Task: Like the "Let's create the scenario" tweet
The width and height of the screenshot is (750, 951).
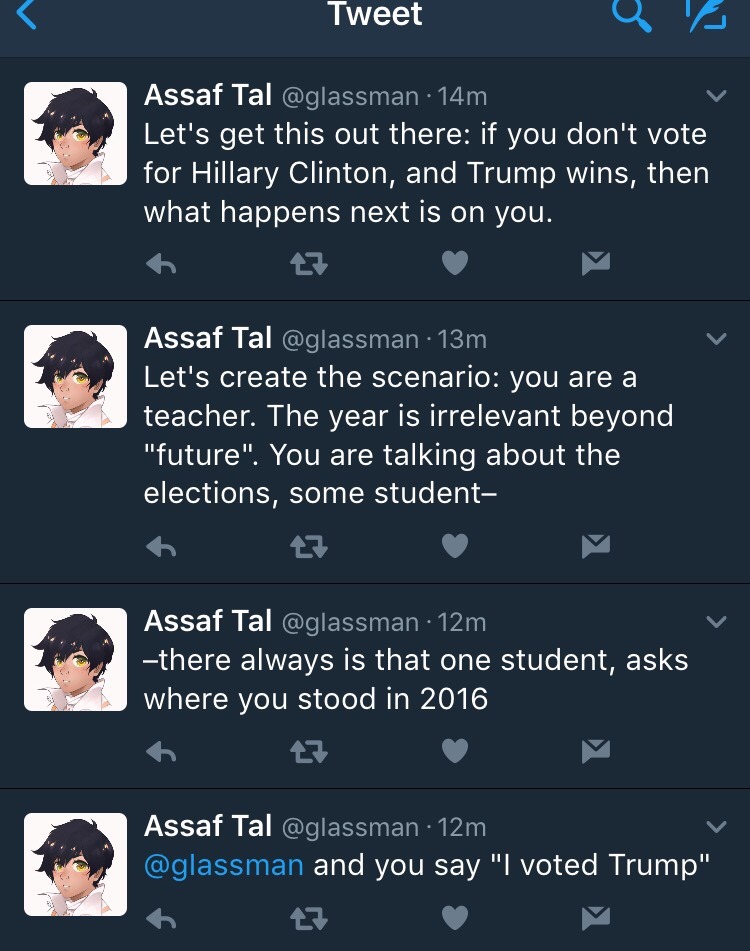Action: pyautogui.click(x=455, y=546)
